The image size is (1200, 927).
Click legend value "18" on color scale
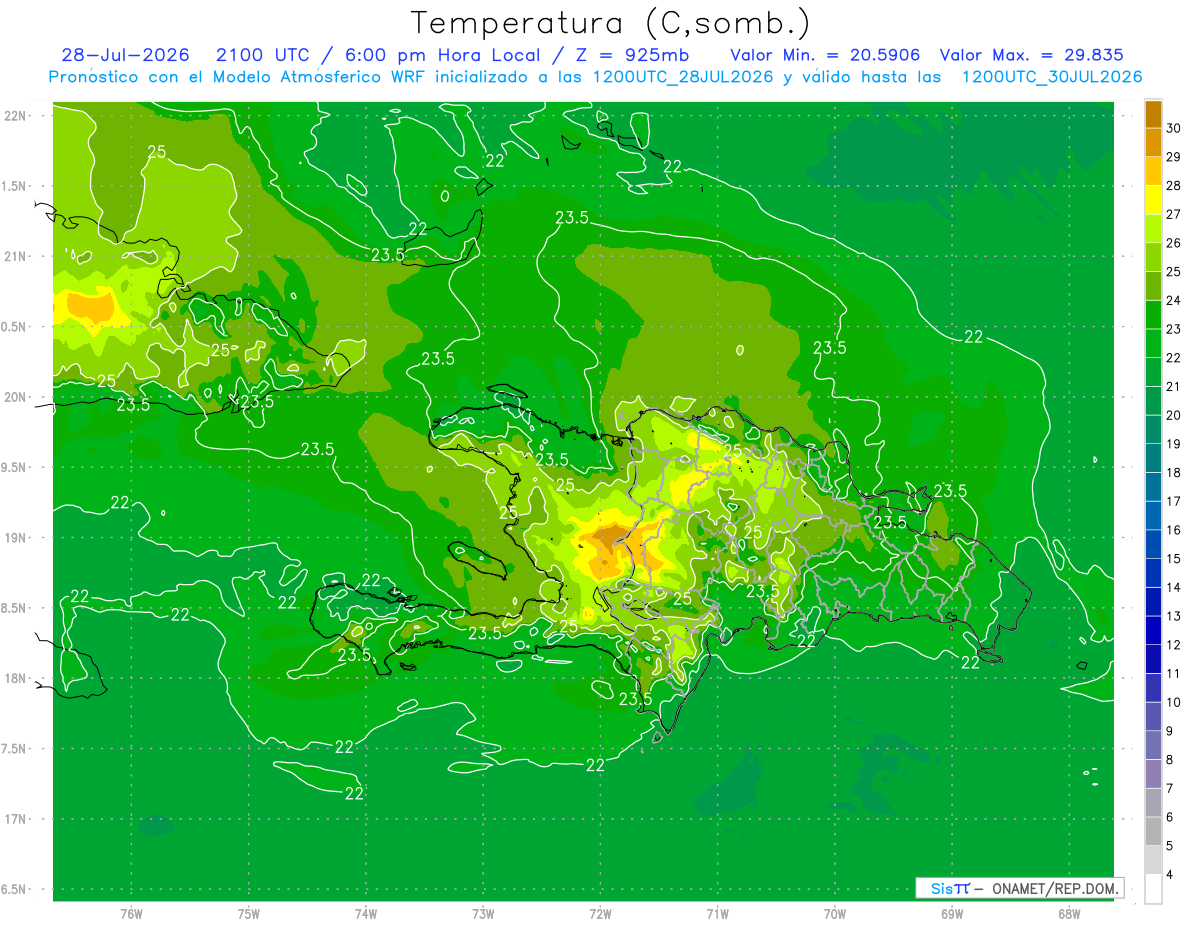point(1174,473)
